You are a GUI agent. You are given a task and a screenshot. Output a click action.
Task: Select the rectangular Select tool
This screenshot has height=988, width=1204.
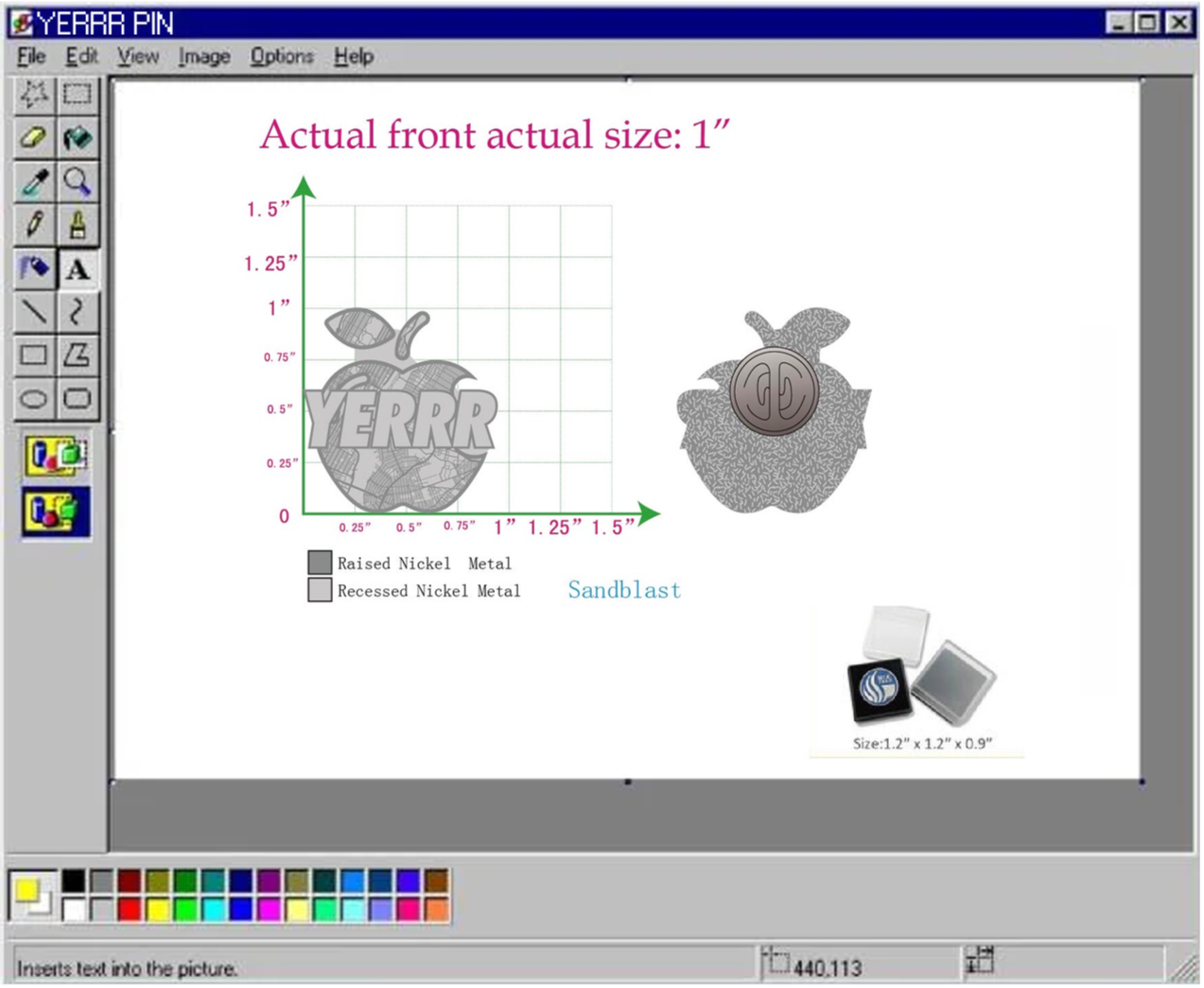click(x=79, y=95)
